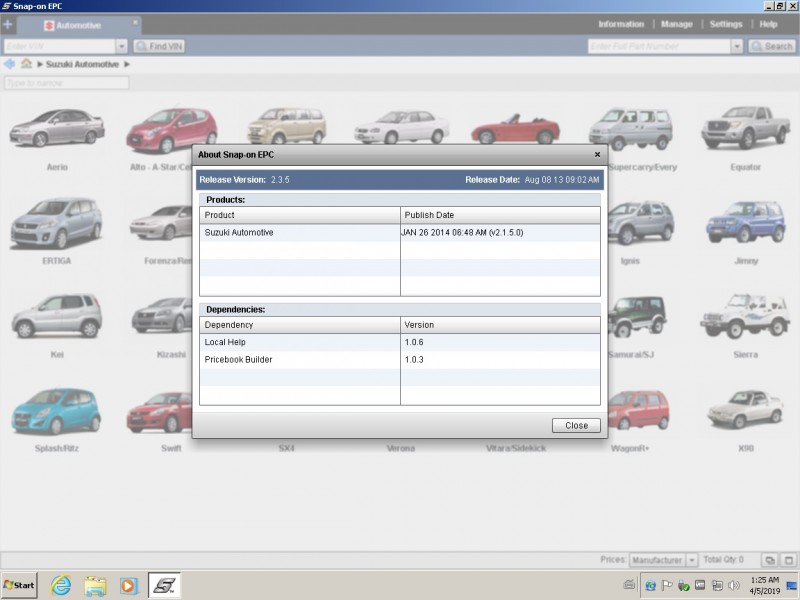800x600 pixels.
Task: Click the volume speaker tray icon
Action: coord(734,585)
